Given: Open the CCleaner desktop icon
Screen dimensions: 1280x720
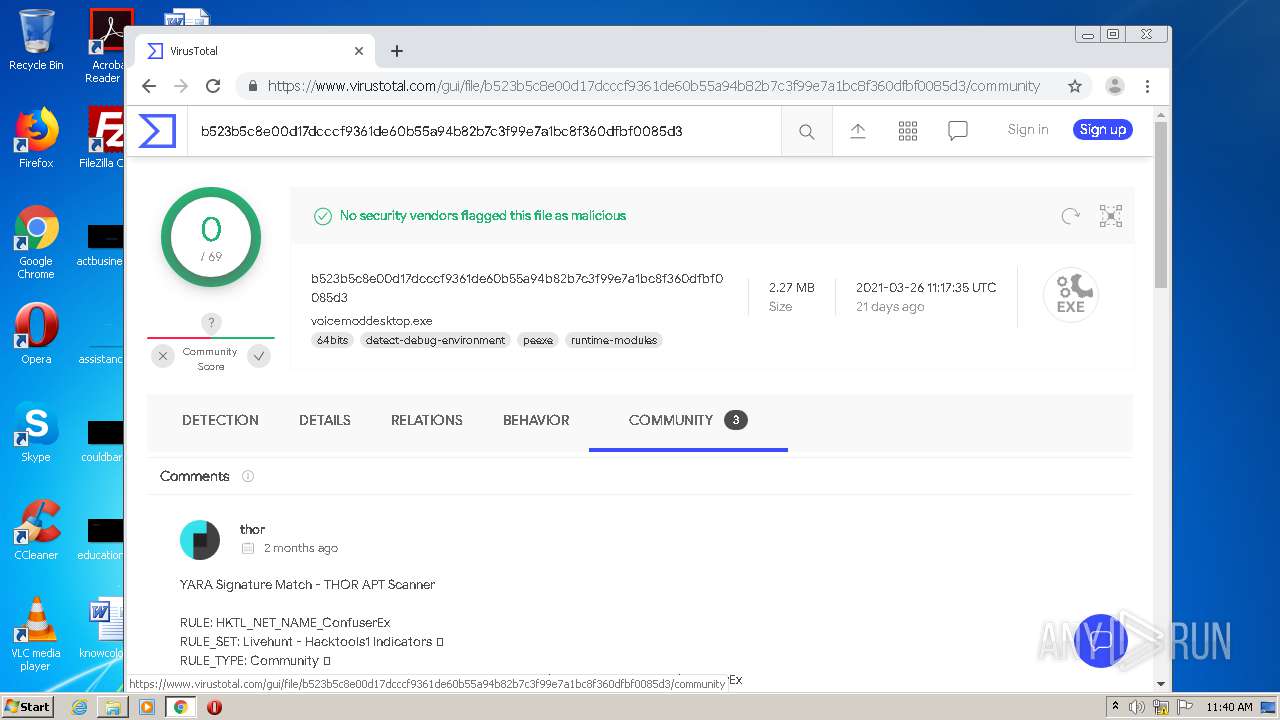Looking at the screenshot, I should coord(36,530).
